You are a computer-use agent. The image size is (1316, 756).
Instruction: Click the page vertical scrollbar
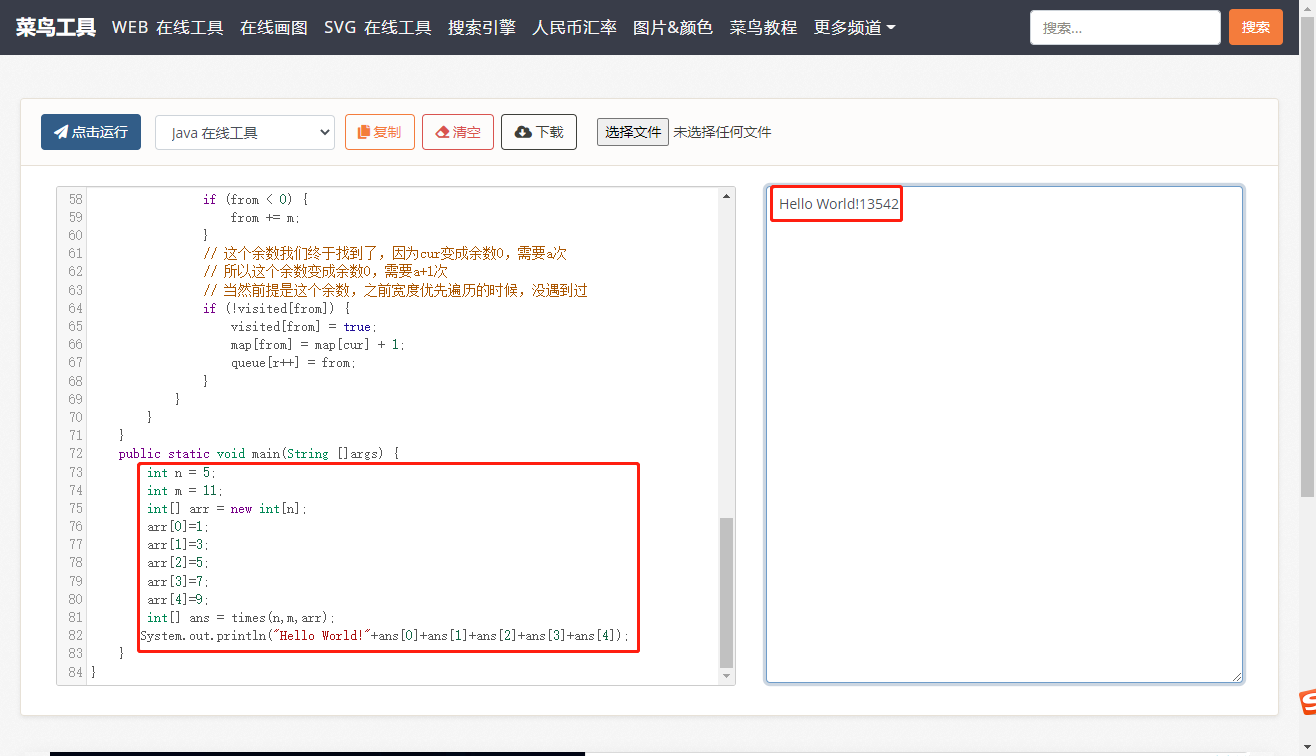tap(1308, 256)
